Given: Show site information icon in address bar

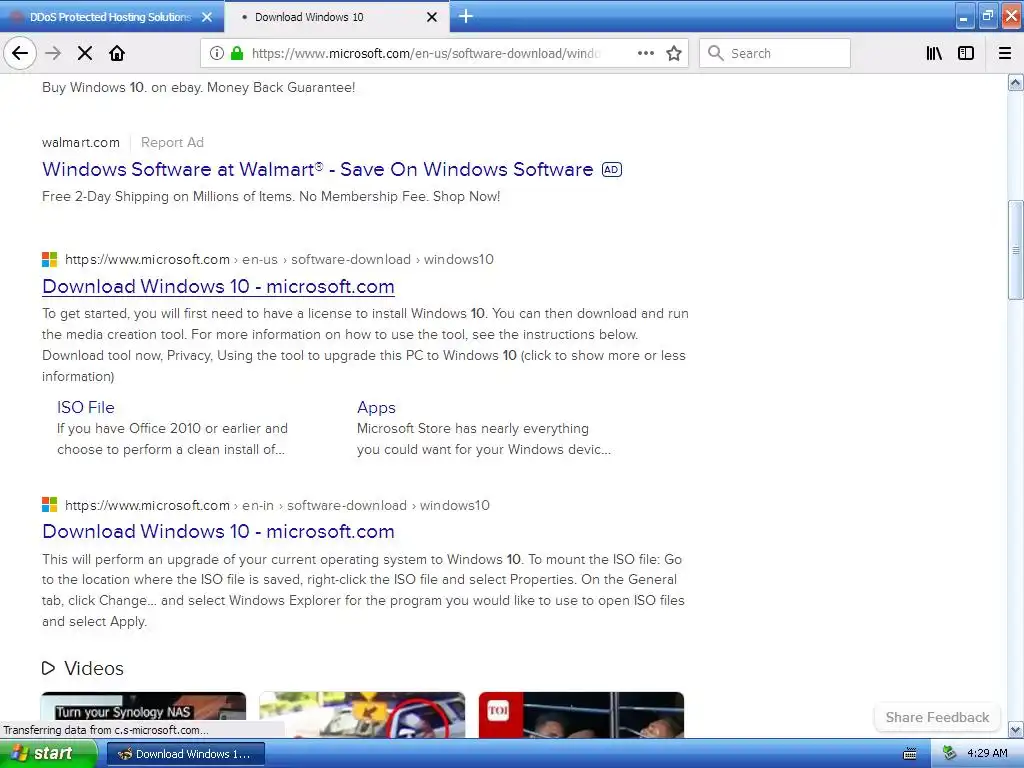Looking at the screenshot, I should tap(217, 54).
